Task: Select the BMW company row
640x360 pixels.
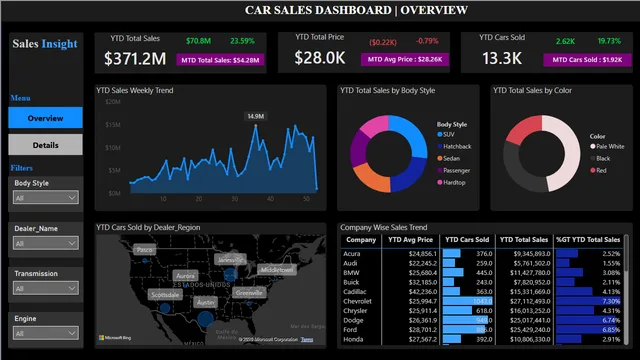Action: [x=482, y=273]
